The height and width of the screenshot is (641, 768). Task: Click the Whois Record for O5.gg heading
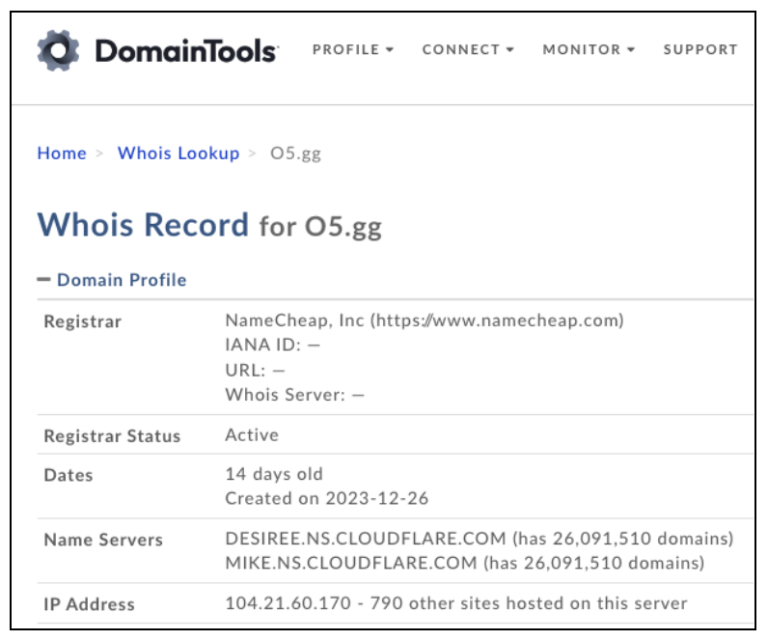coord(209,225)
